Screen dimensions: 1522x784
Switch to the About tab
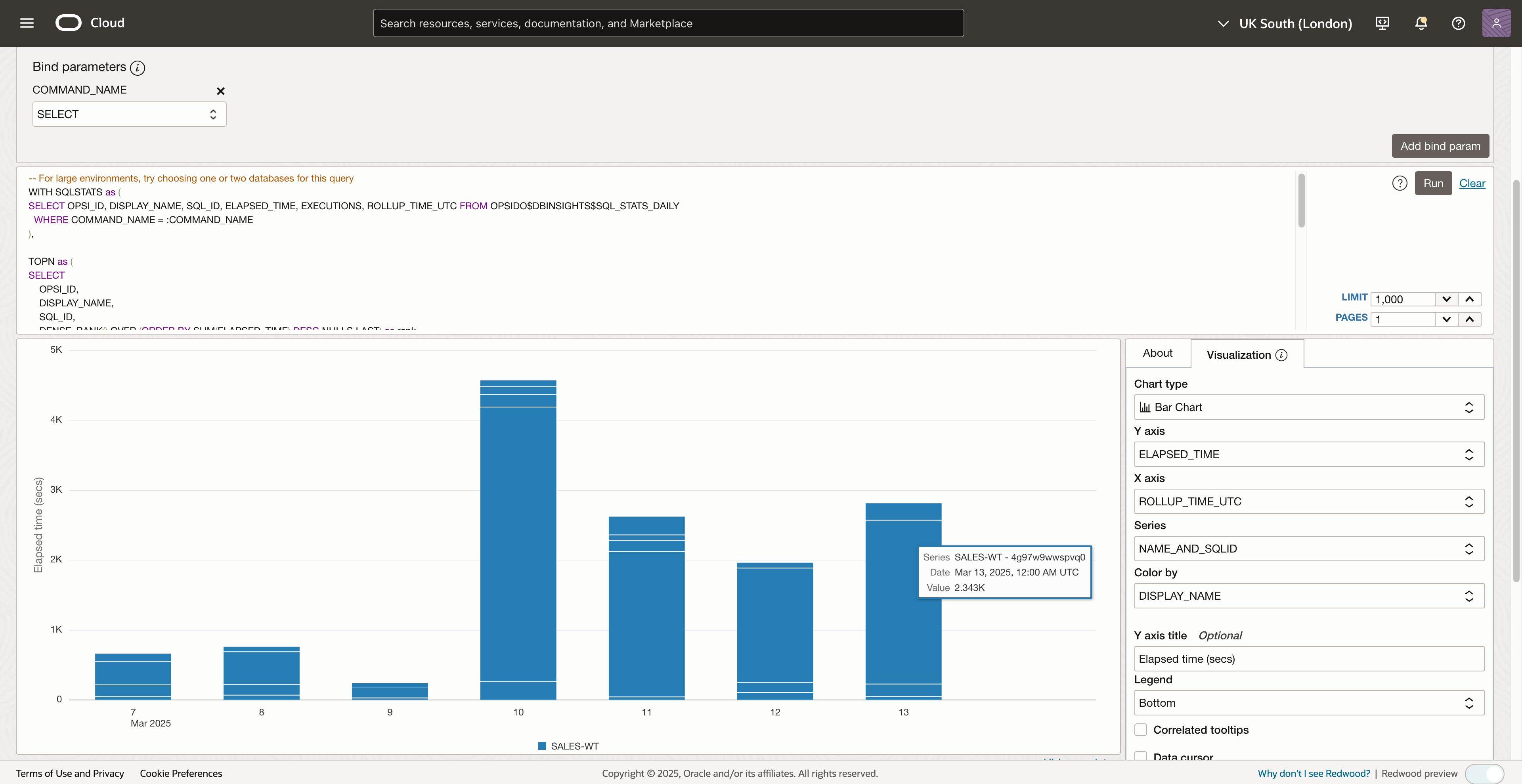pyautogui.click(x=1157, y=353)
